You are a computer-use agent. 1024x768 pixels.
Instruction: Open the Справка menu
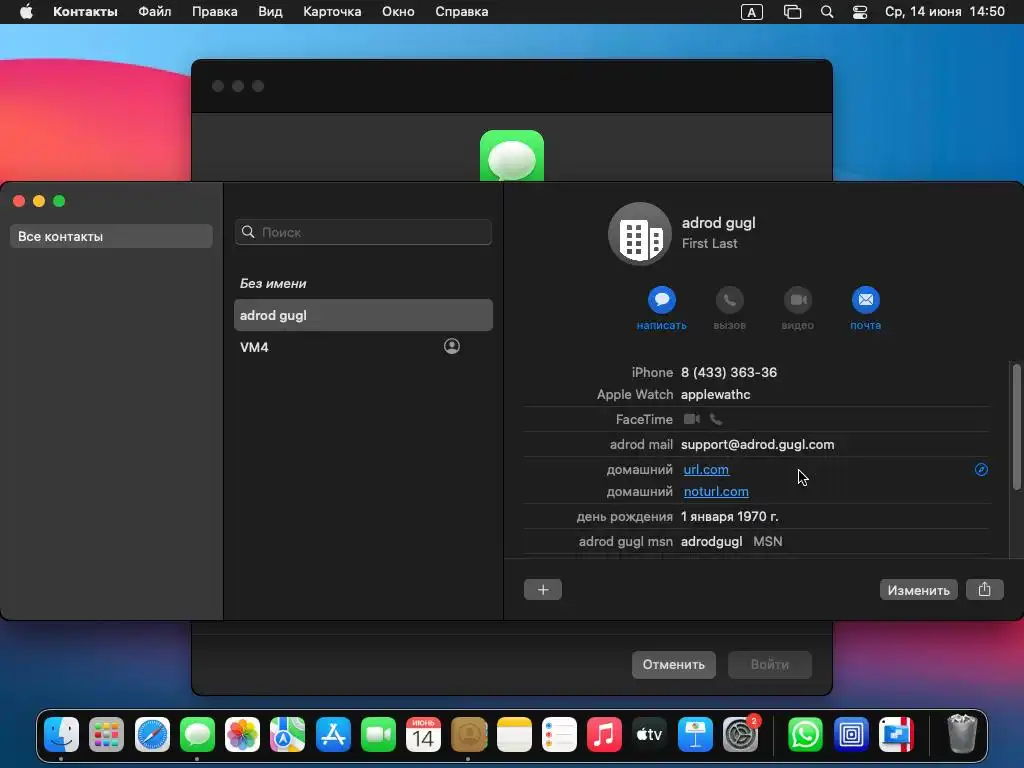coord(461,12)
